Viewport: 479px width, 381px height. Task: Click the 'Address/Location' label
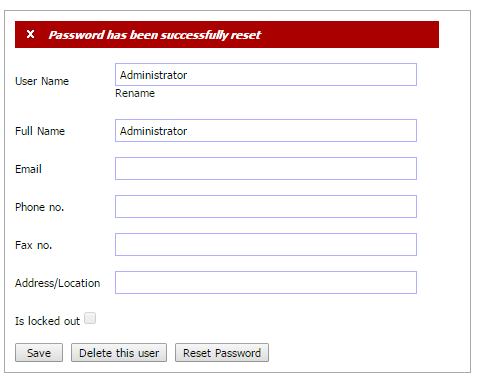pyautogui.click(x=57, y=283)
